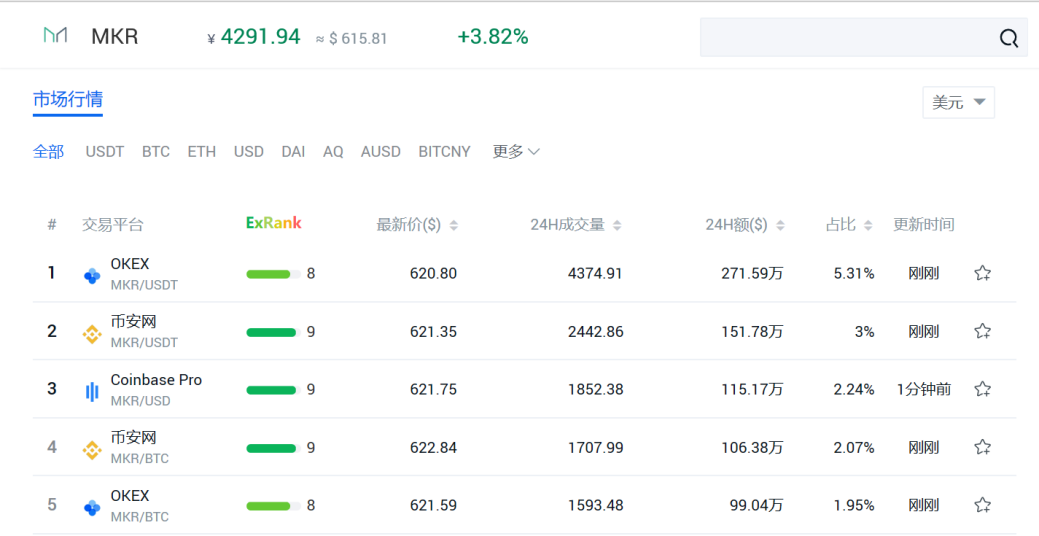Click the OKEX logo in row 1

(x=92, y=276)
